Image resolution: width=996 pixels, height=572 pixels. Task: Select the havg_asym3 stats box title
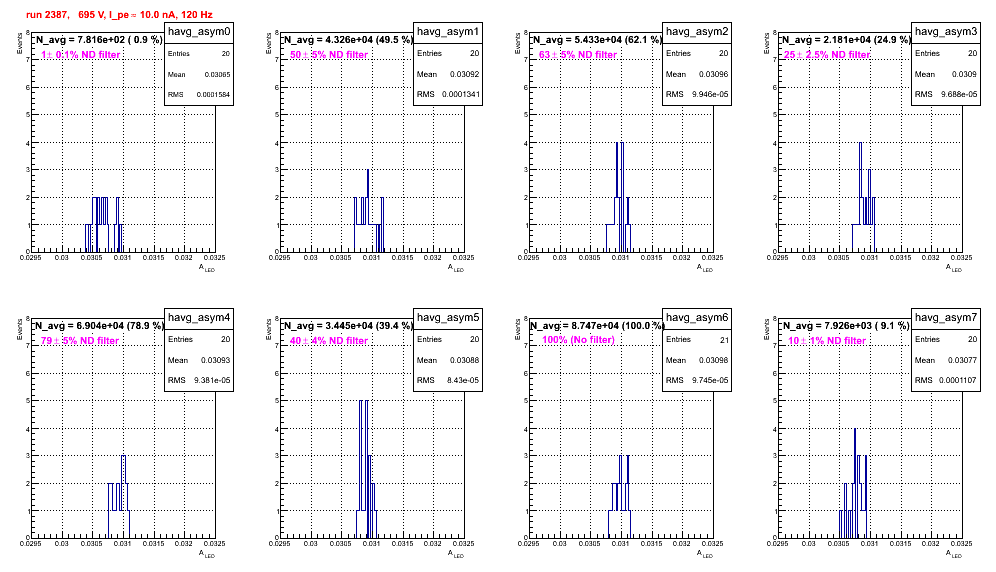946,31
